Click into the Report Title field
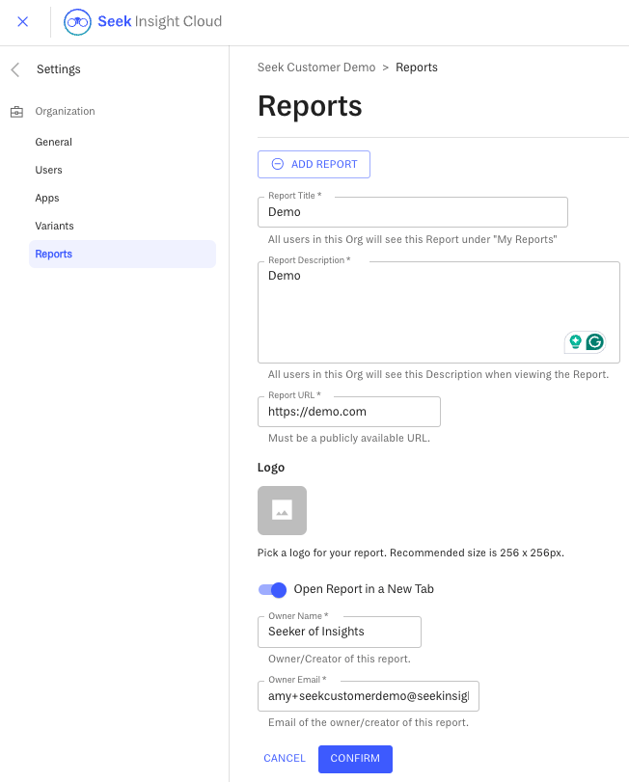629x782 pixels. tap(413, 212)
